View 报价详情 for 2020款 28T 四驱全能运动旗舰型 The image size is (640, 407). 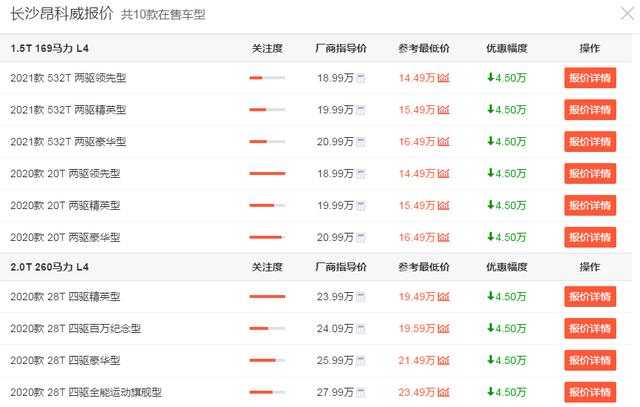[x=590, y=393]
